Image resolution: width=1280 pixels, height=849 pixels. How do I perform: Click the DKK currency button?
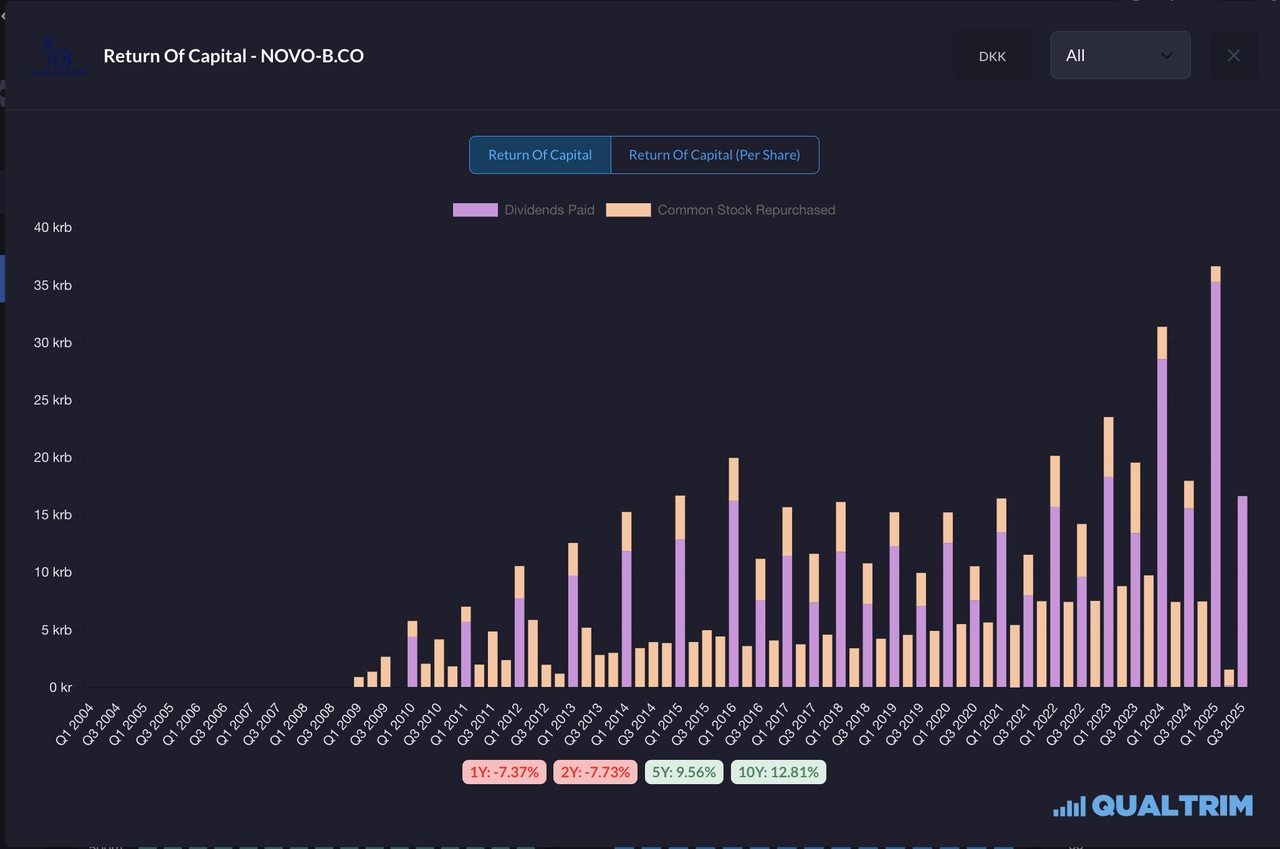992,56
